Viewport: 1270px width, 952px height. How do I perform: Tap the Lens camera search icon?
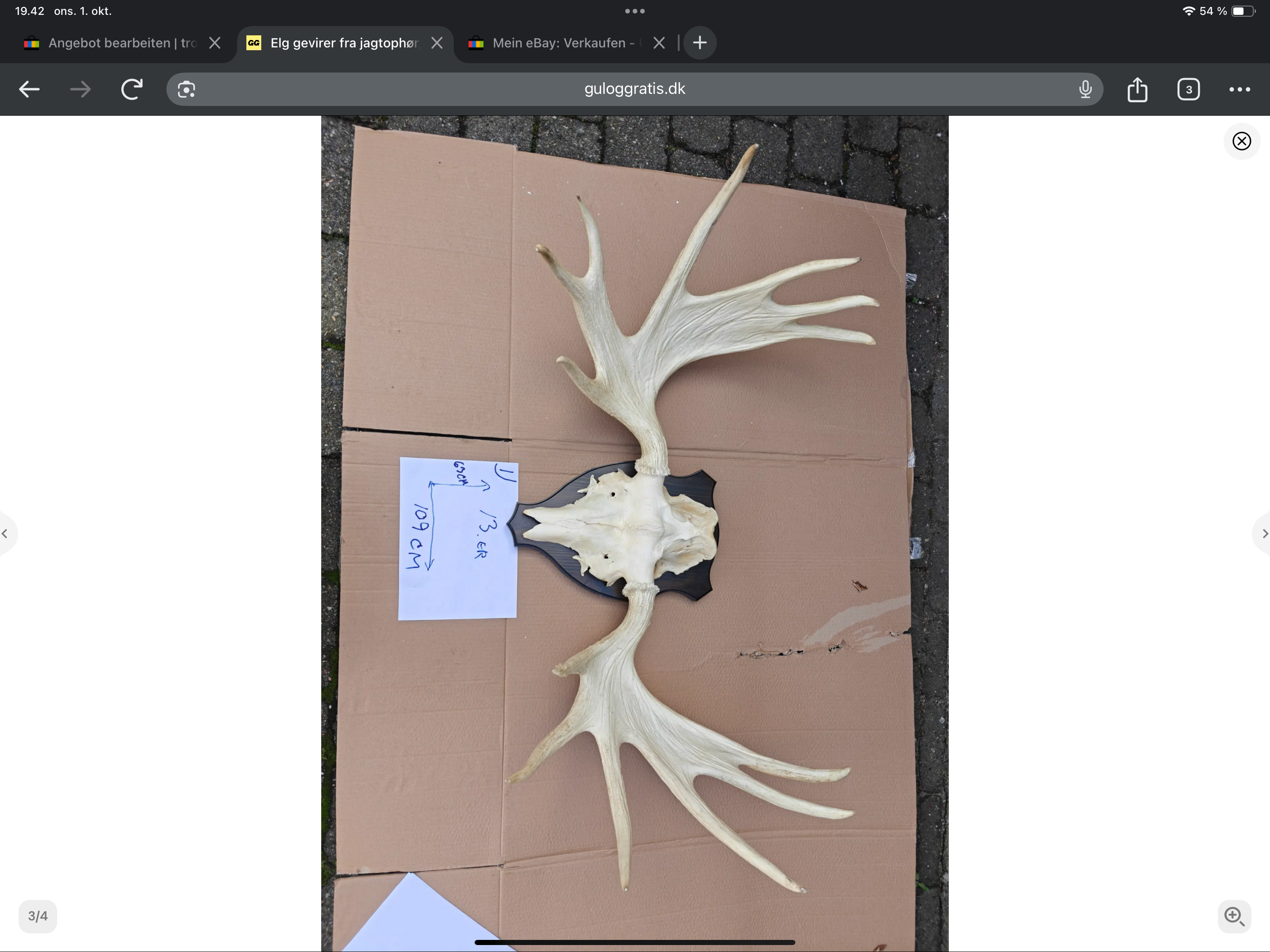coord(186,90)
